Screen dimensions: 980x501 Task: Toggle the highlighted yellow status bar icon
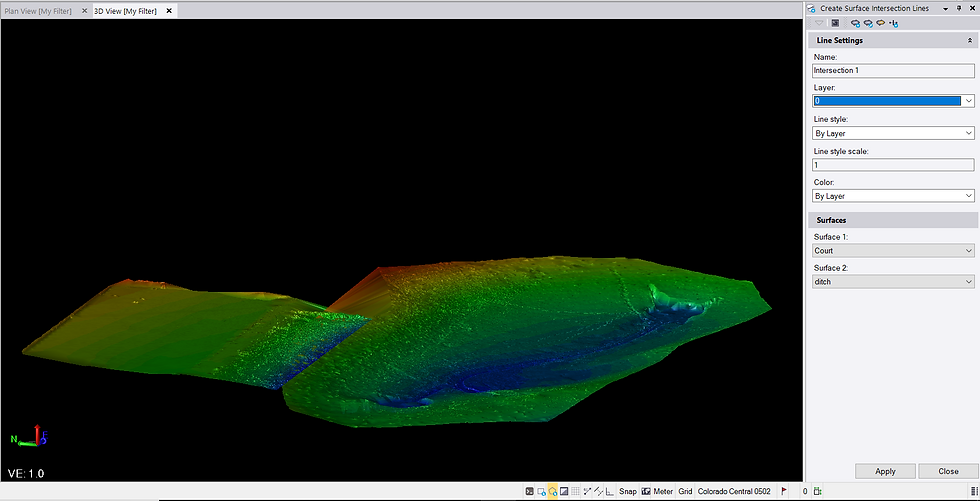(552, 492)
